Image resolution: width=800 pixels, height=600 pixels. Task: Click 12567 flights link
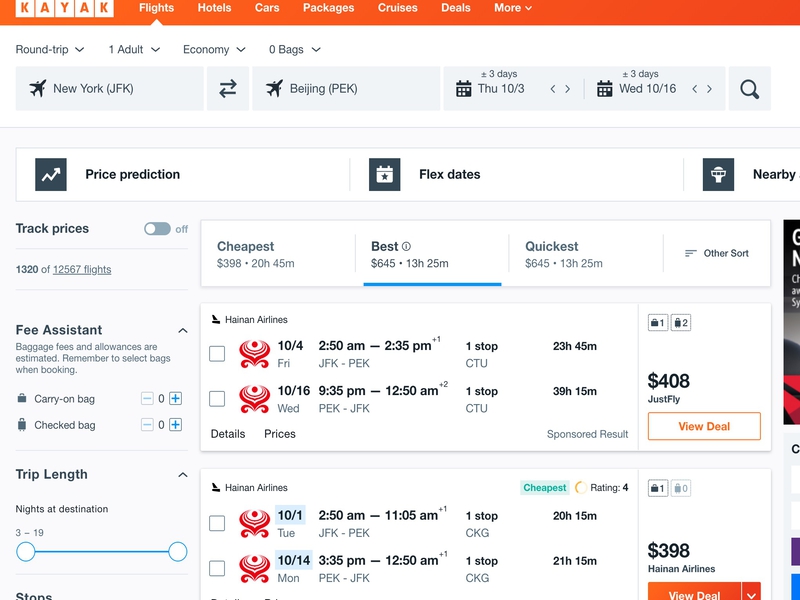point(82,269)
